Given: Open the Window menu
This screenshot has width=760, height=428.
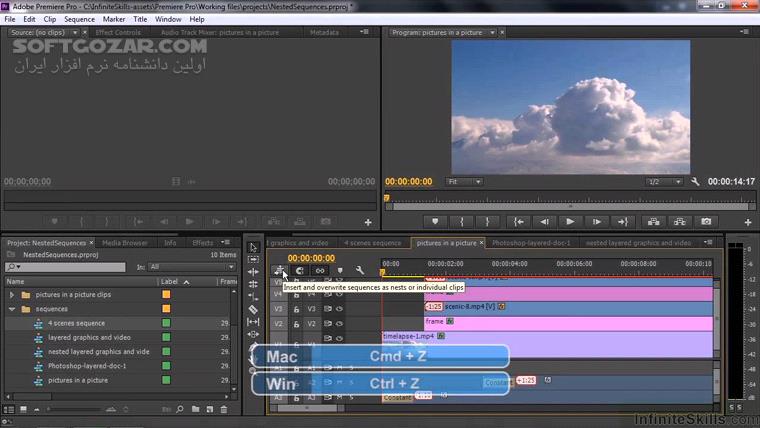Looking at the screenshot, I should [x=168, y=19].
